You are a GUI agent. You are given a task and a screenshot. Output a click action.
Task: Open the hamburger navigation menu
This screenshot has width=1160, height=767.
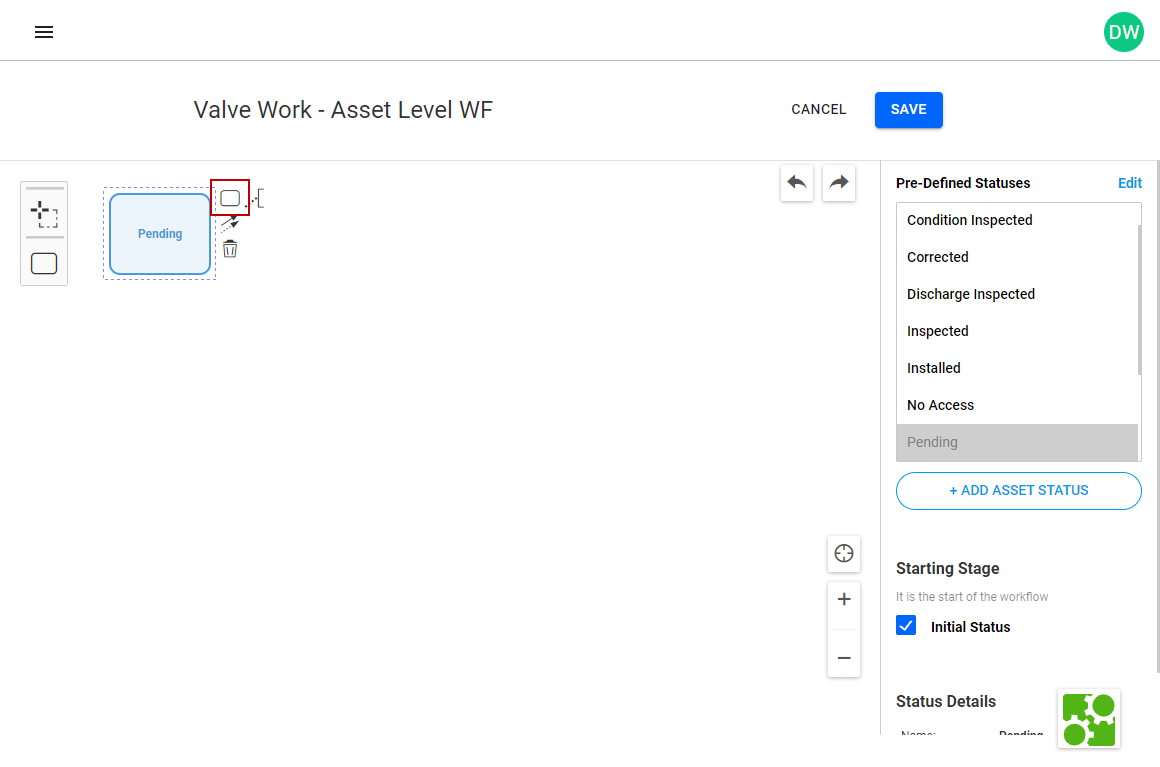pyautogui.click(x=44, y=32)
